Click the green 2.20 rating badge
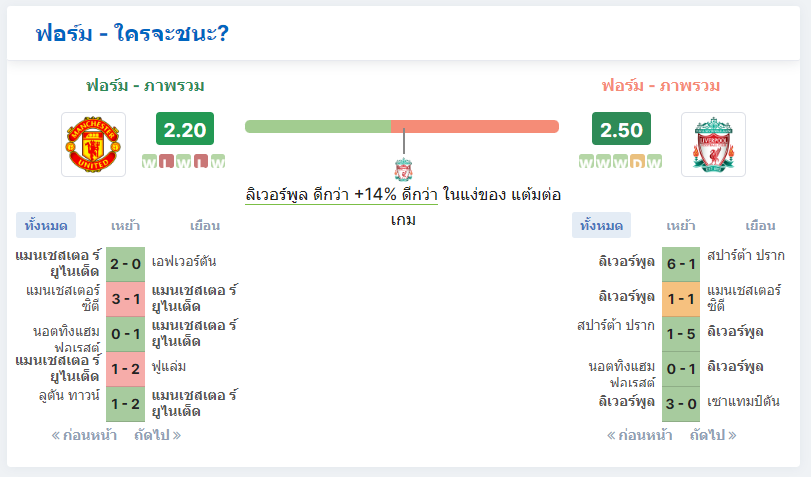Image resolution: width=811 pixels, height=477 pixels. click(x=185, y=129)
